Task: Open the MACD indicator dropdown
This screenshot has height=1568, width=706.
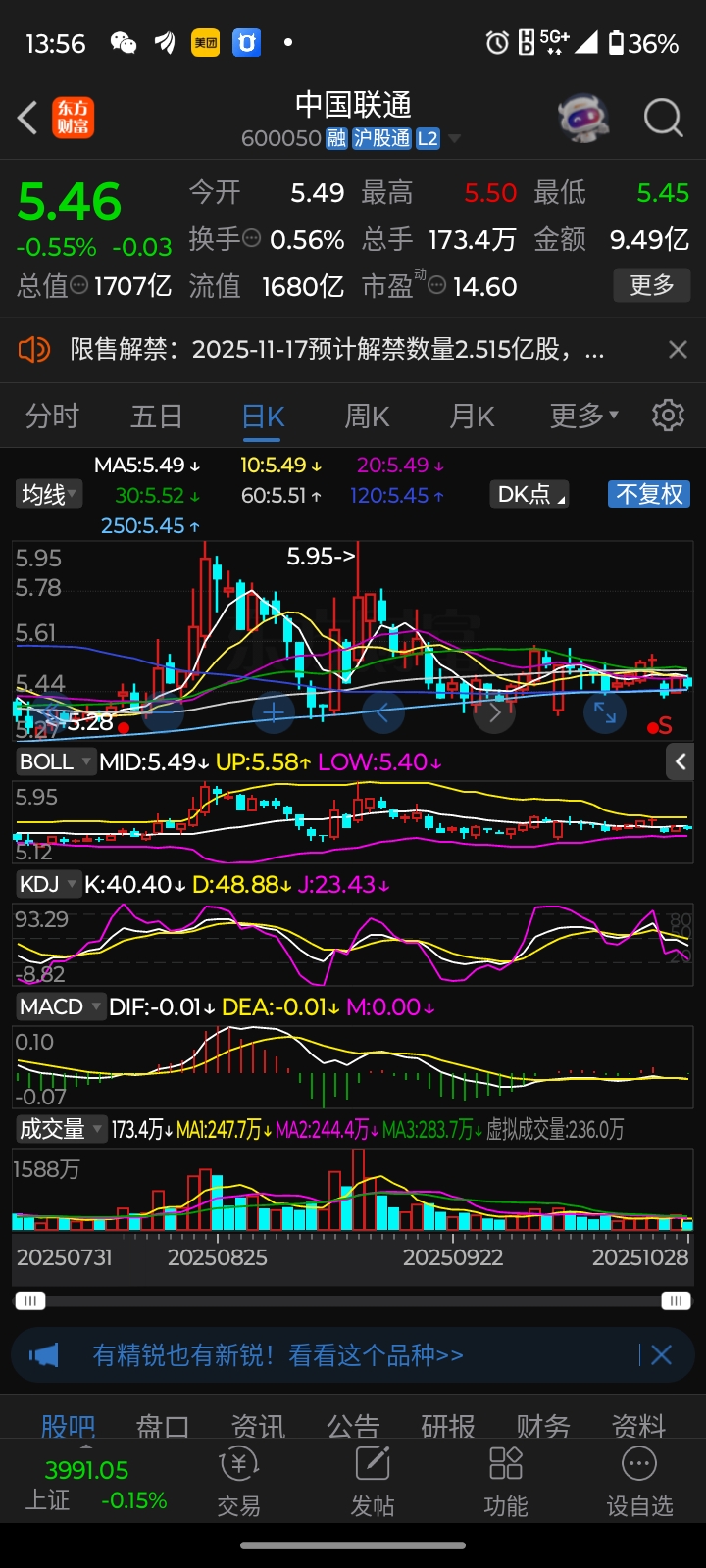Action: click(60, 1006)
